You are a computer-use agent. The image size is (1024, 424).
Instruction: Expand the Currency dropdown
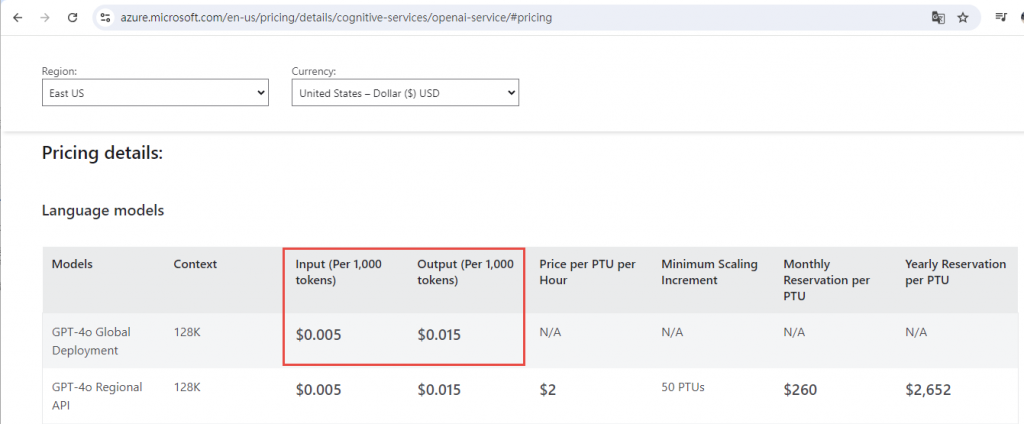pyautogui.click(x=405, y=93)
